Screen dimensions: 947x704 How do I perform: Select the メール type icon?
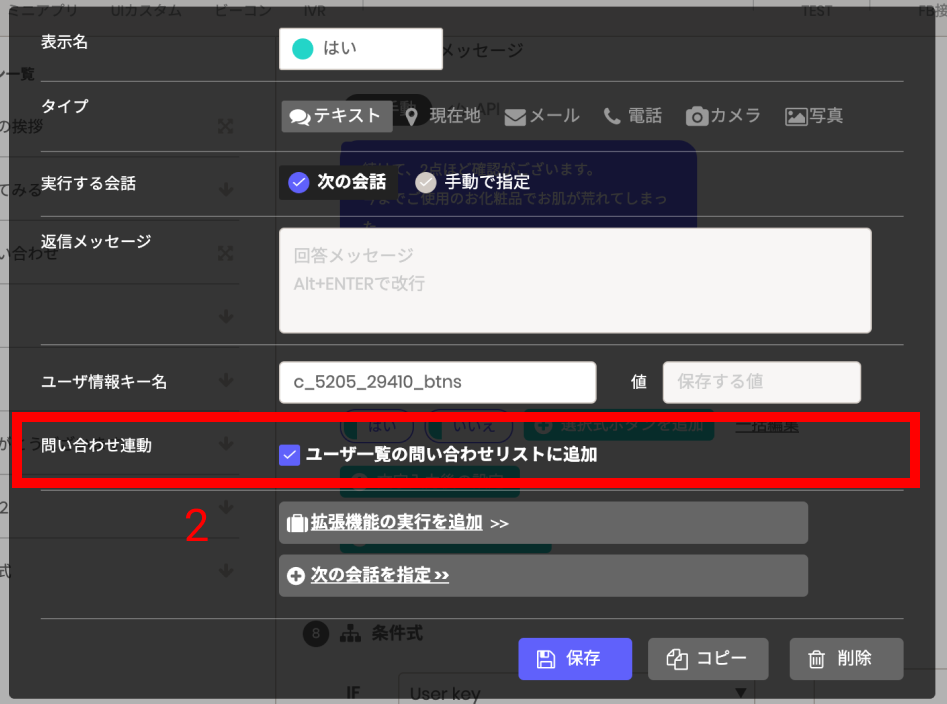tap(515, 117)
